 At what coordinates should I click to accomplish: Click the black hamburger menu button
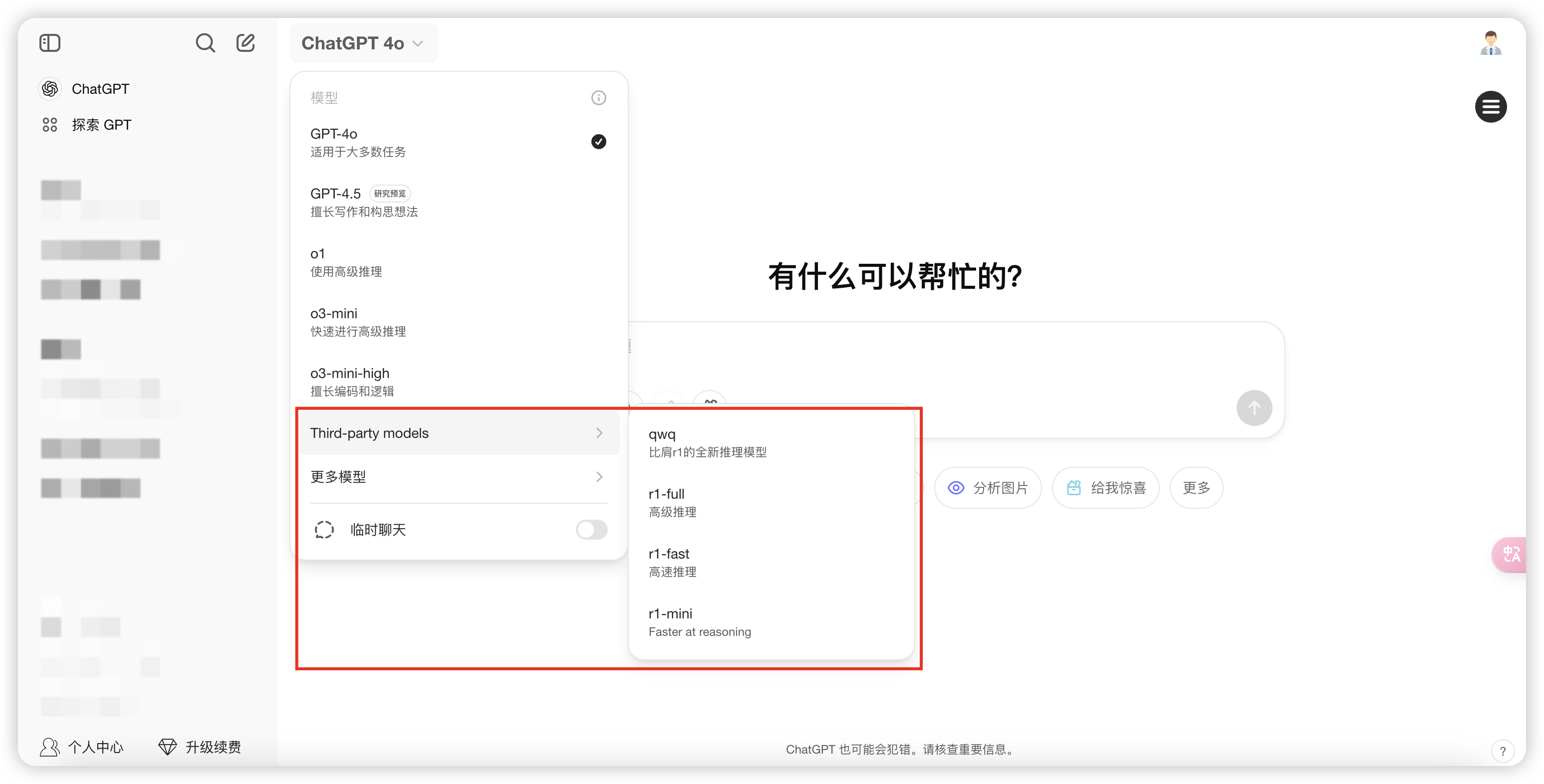1491,107
